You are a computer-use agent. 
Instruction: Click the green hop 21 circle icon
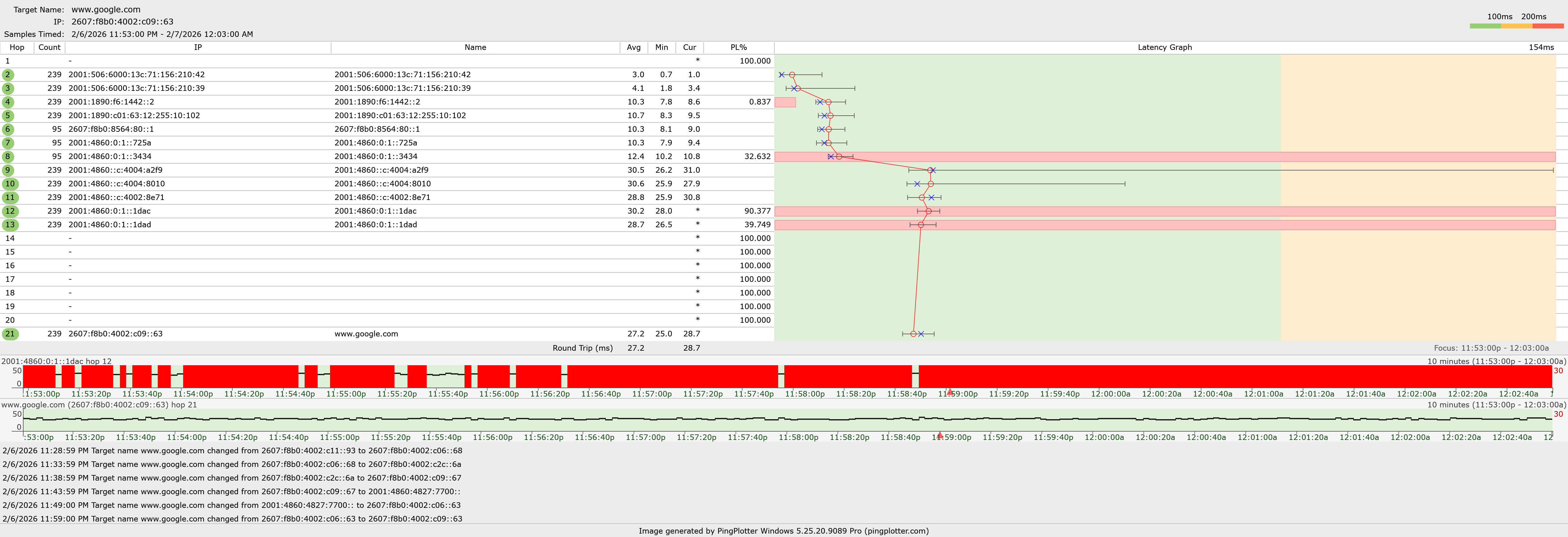(x=10, y=334)
